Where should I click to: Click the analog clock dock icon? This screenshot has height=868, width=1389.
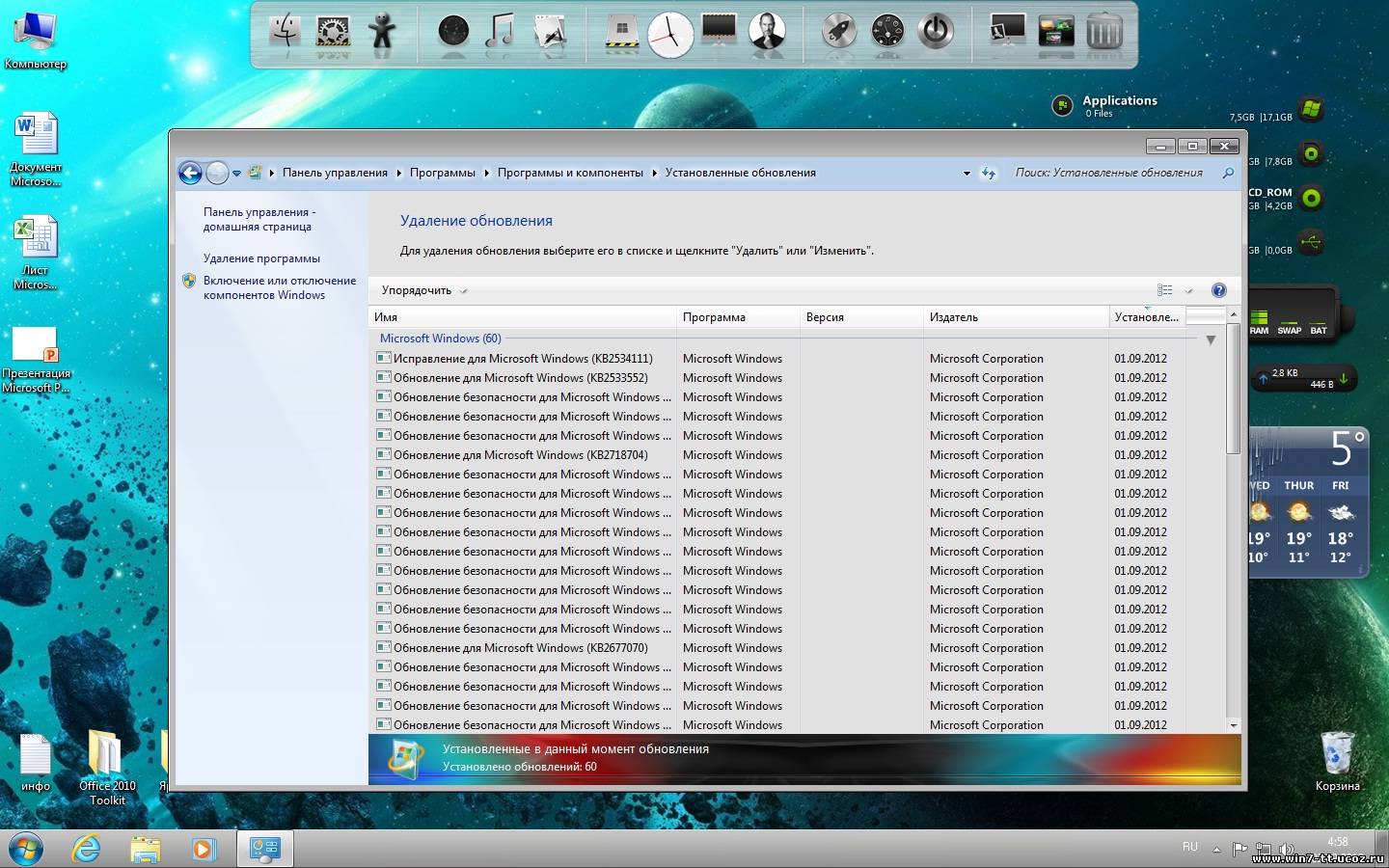[669, 35]
